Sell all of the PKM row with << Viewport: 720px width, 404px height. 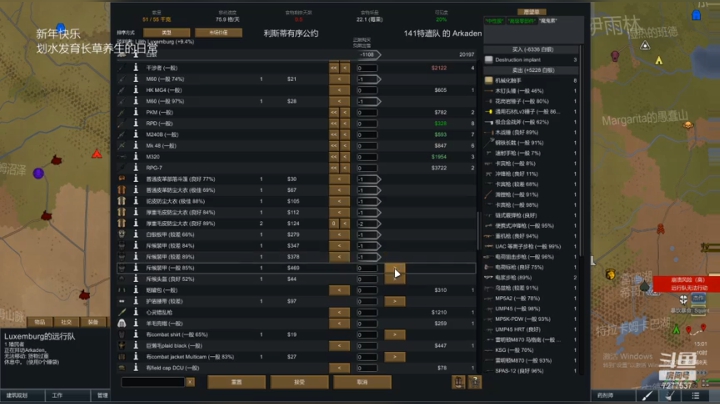(334, 112)
